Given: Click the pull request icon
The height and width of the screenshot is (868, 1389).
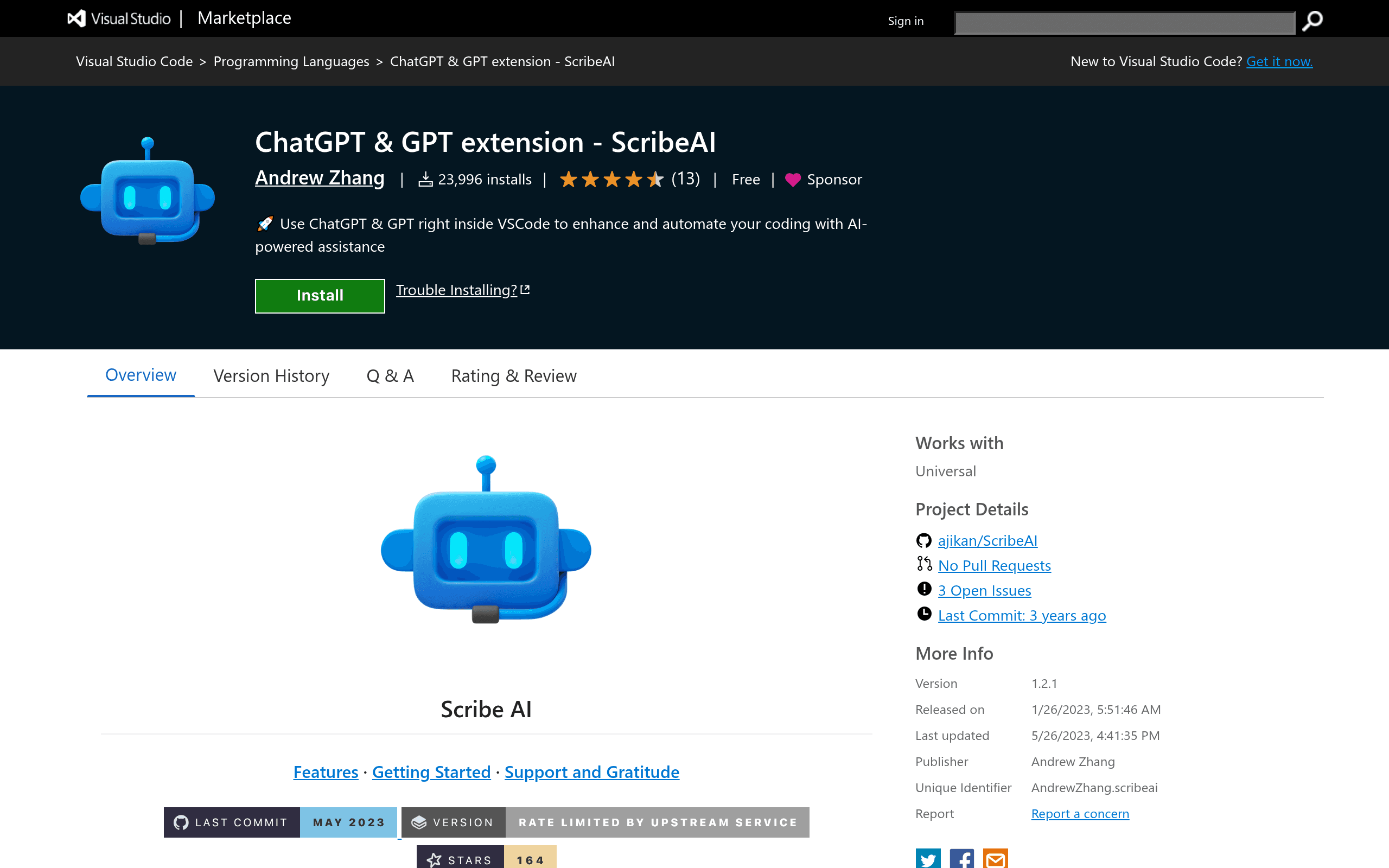Looking at the screenshot, I should pos(924,564).
